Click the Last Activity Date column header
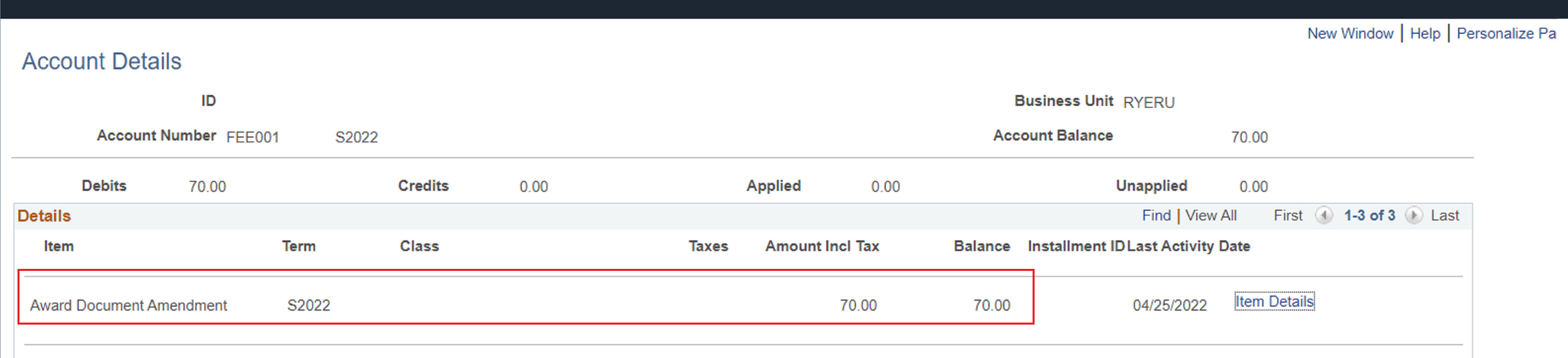 tap(1188, 247)
